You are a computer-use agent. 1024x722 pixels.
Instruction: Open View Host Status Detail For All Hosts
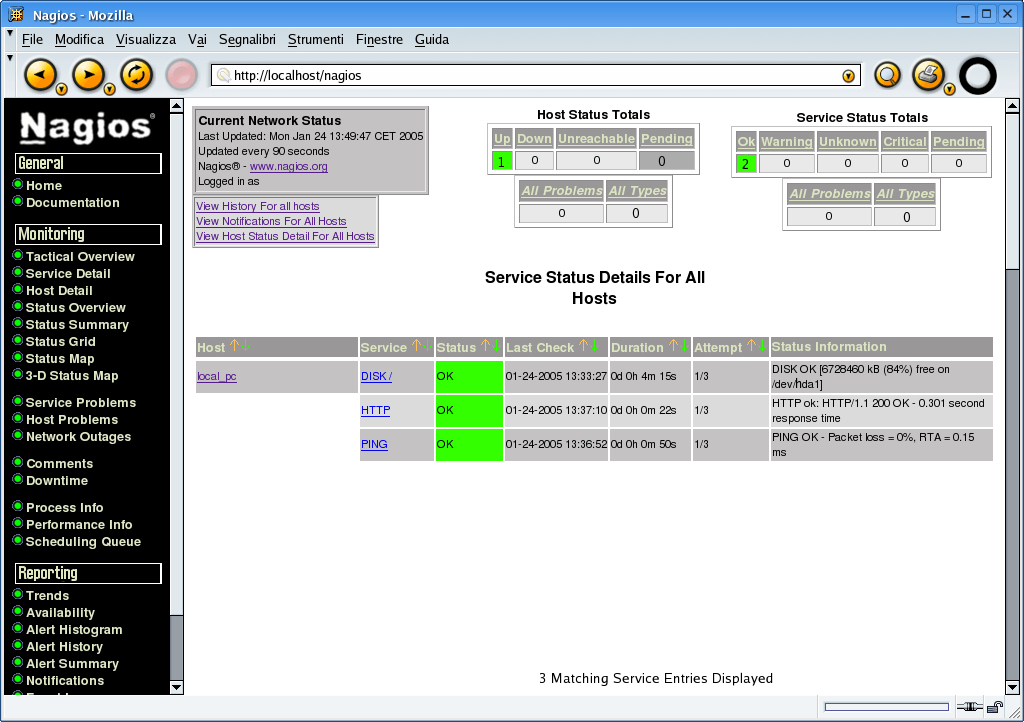click(285, 236)
